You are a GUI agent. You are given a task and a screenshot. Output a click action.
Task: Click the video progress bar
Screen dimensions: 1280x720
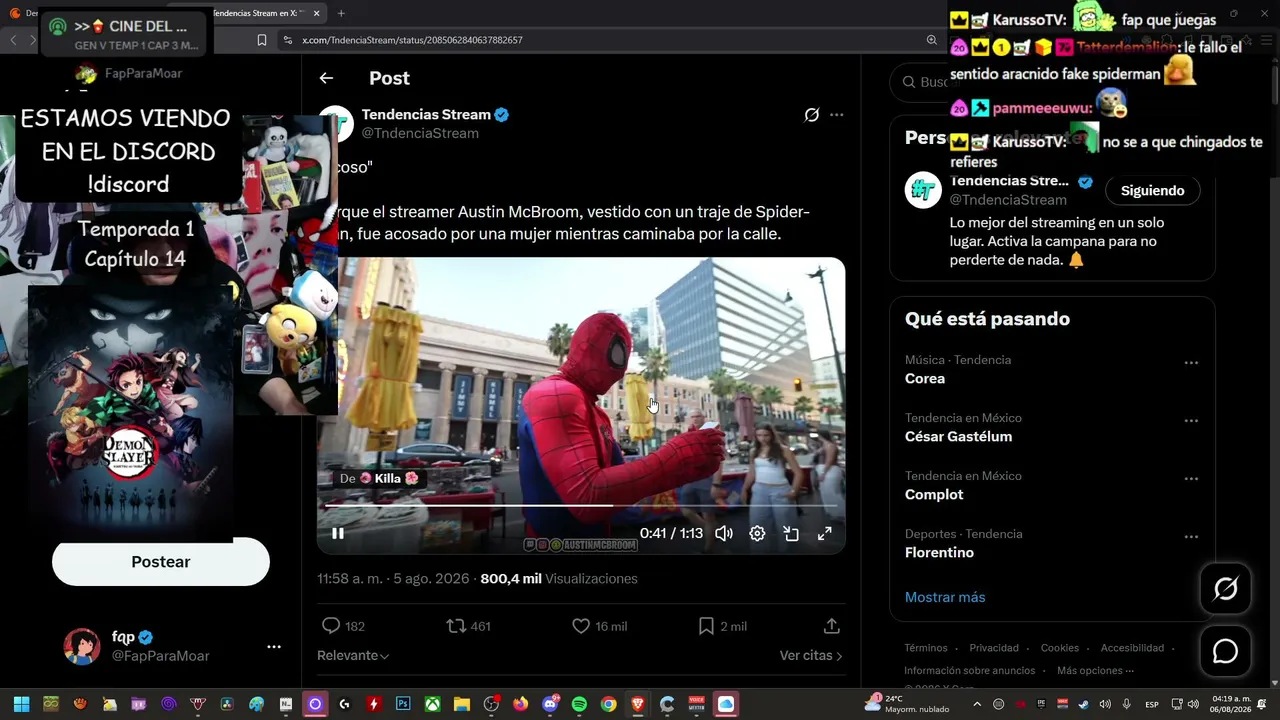581,505
